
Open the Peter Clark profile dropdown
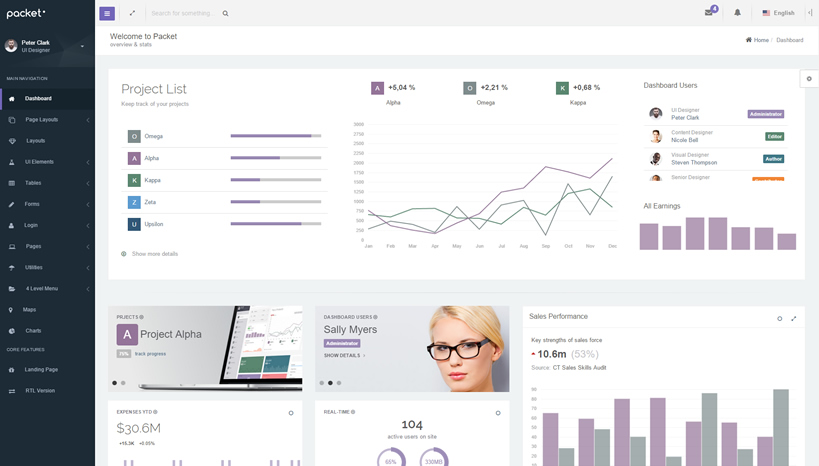tap(82, 46)
